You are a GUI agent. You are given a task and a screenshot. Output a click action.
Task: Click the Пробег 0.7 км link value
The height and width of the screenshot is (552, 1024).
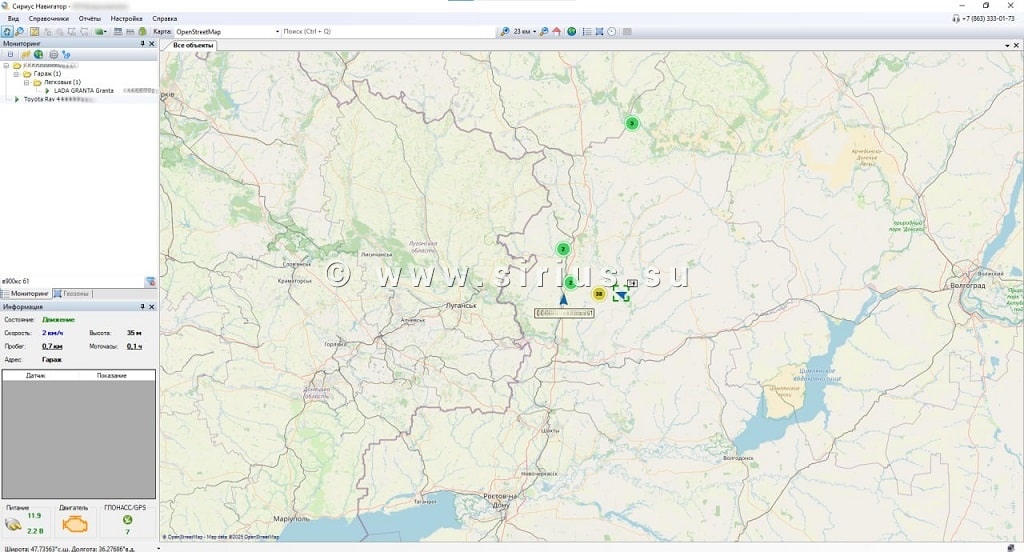[53, 346]
